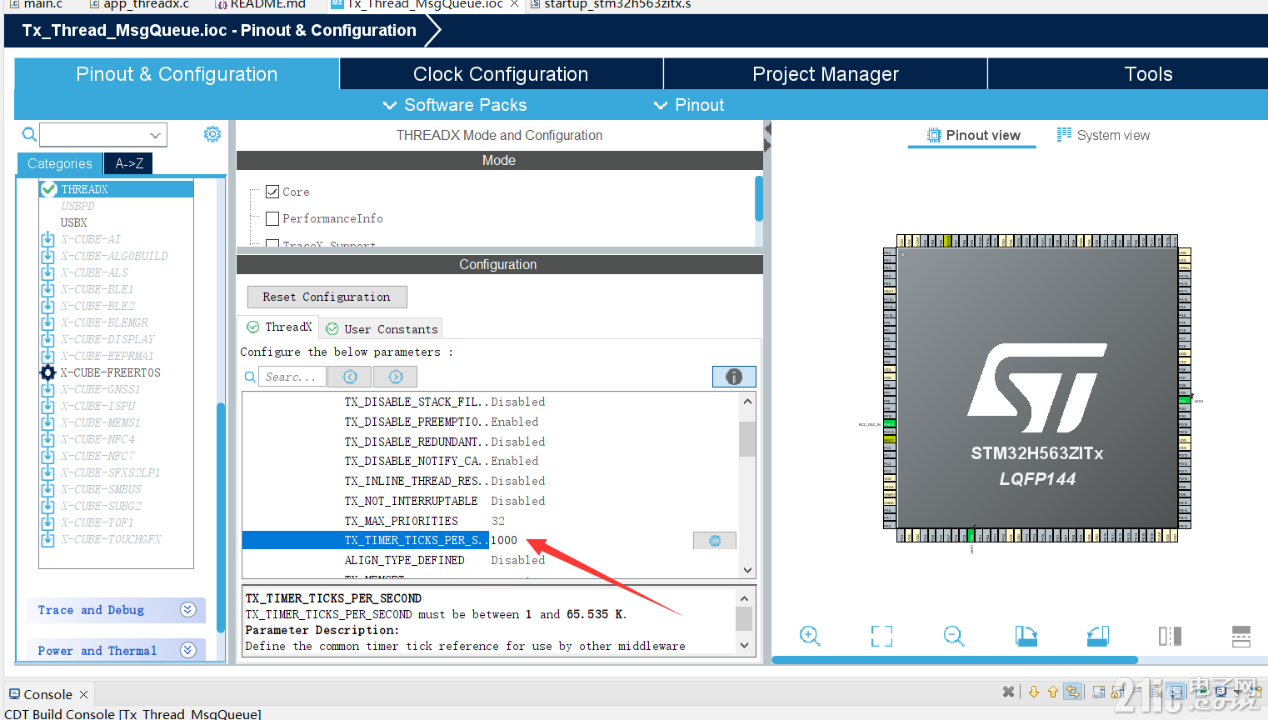Viewport: 1268px width, 720px height.
Task: Open startup_stm32h563zitx.s editor tab
Action: [611, 4]
